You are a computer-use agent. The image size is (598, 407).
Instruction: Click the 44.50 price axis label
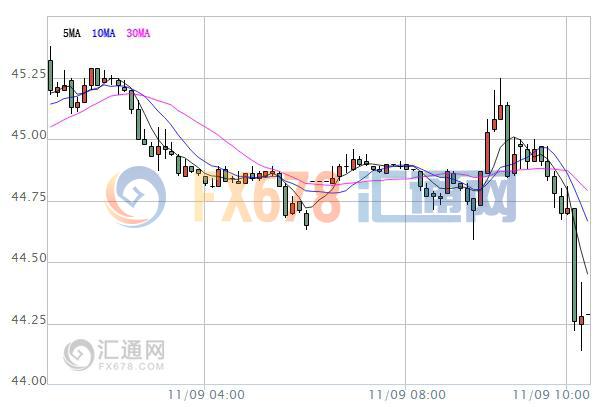28,258
